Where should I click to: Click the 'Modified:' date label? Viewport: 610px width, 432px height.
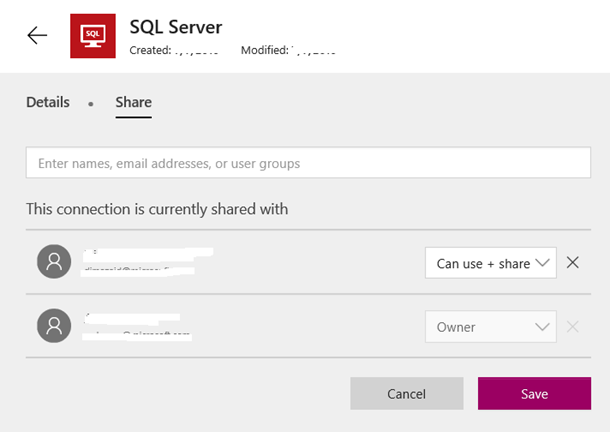[265, 50]
